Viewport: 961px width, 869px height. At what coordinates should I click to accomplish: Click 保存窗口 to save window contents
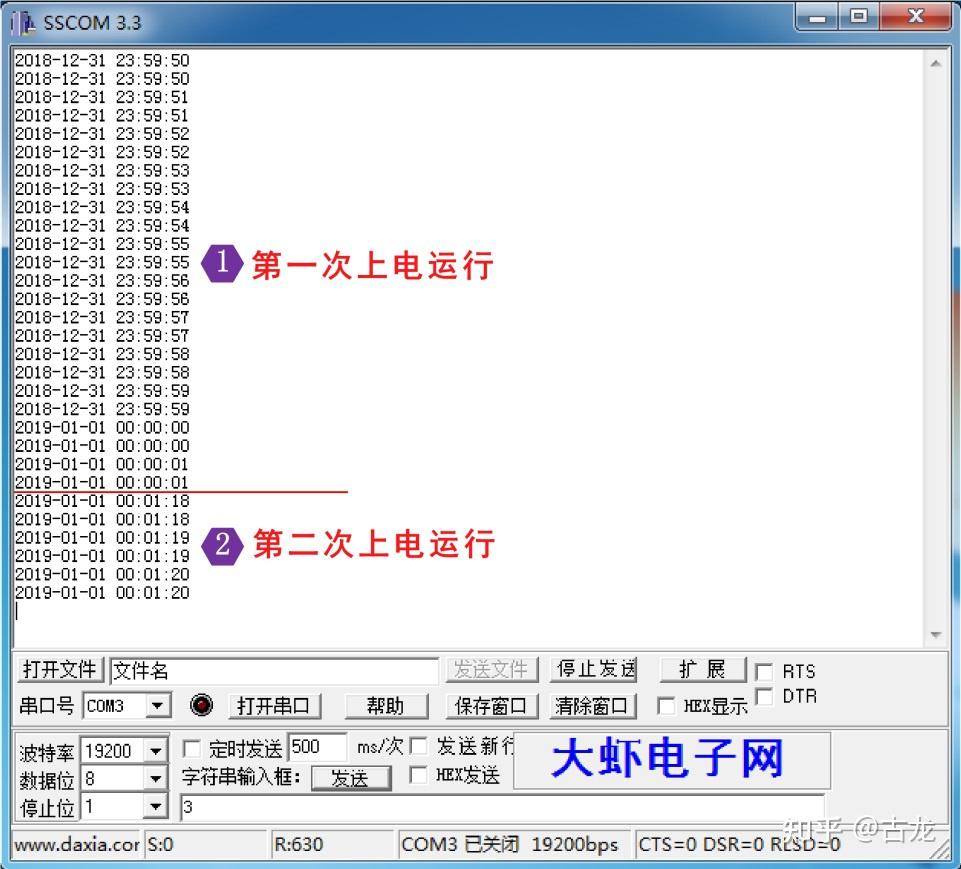pyautogui.click(x=491, y=705)
